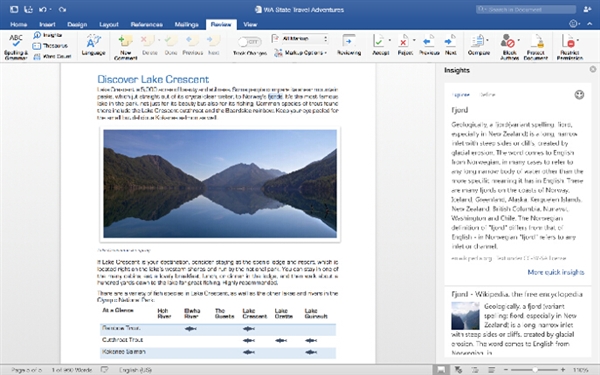Image resolution: width=600 pixels, height=375 pixels.
Task: Run Spelling & Grammar check
Action: 16,46
